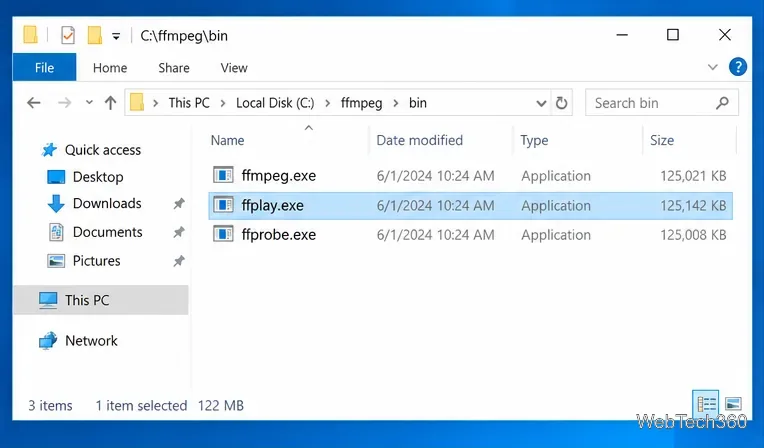Open the recent locations dropdown

(x=89, y=103)
